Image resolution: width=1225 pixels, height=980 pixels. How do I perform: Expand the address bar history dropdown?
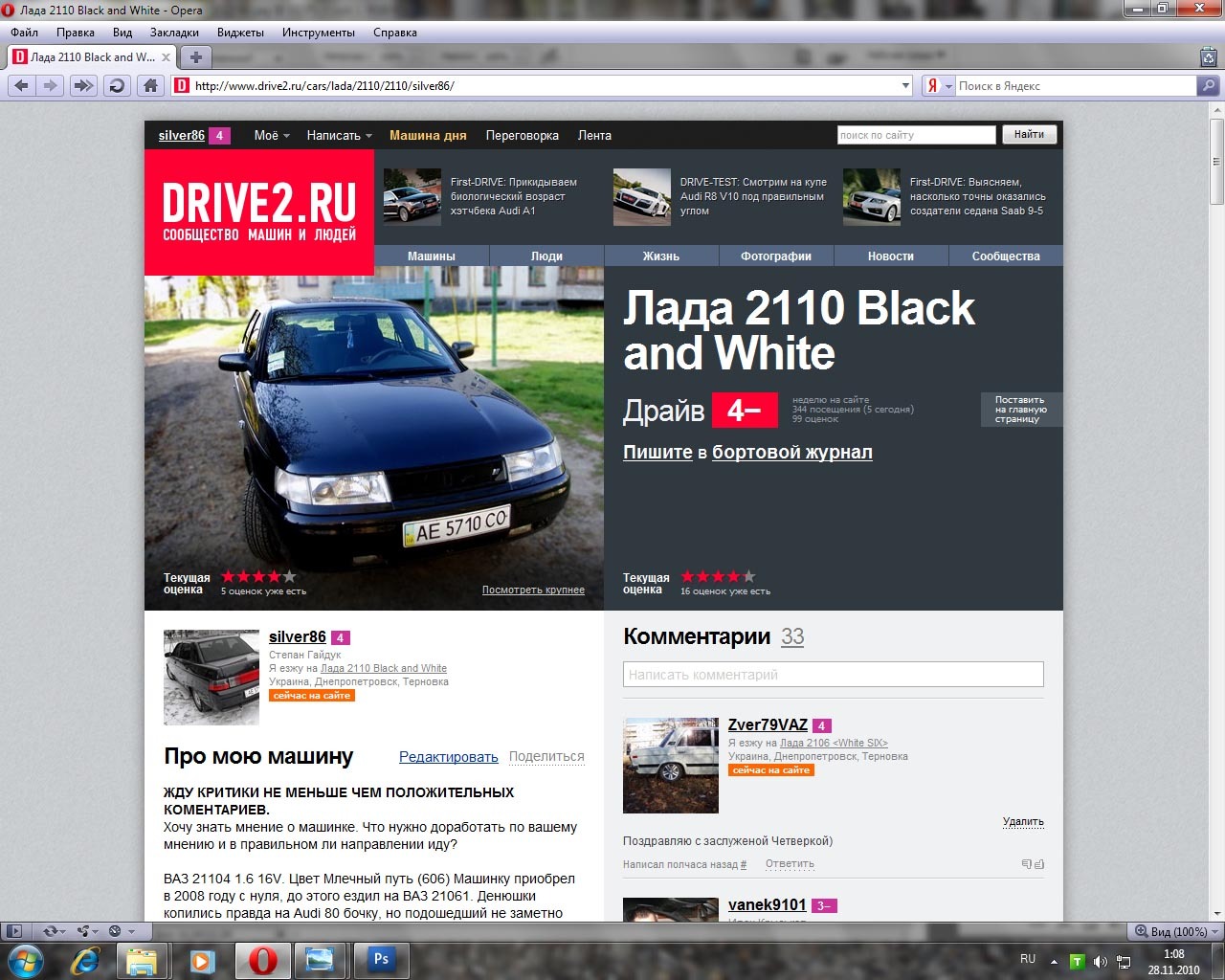pyautogui.click(x=905, y=86)
